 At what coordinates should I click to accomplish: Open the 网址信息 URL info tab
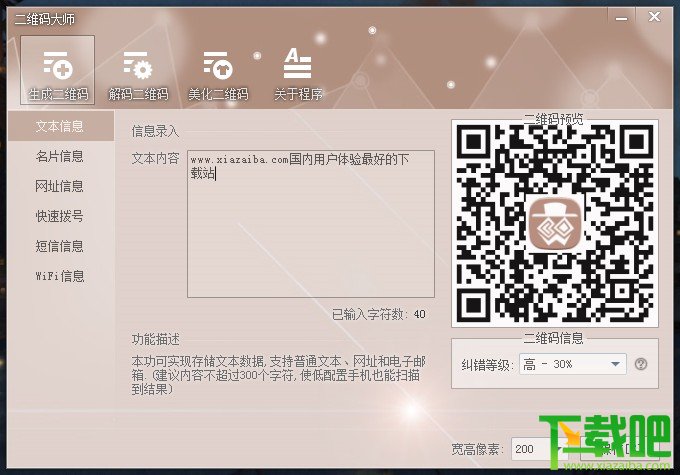click(61, 186)
